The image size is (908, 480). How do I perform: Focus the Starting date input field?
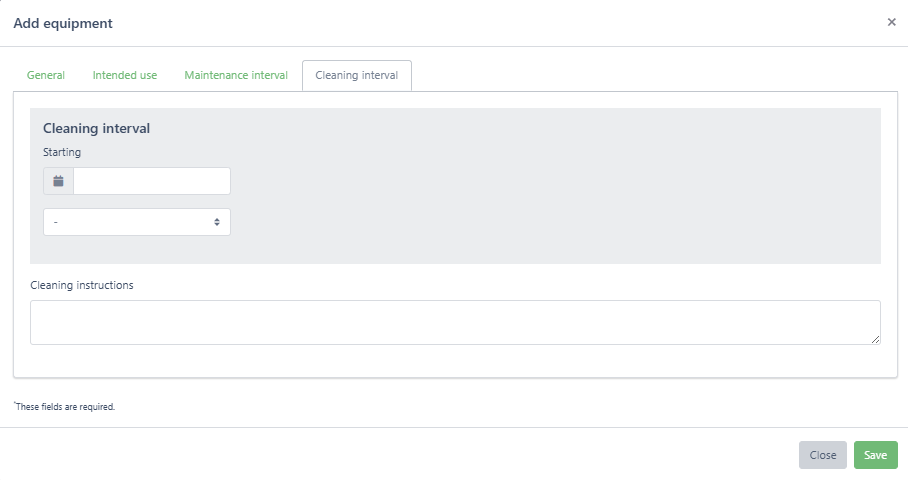[152, 181]
